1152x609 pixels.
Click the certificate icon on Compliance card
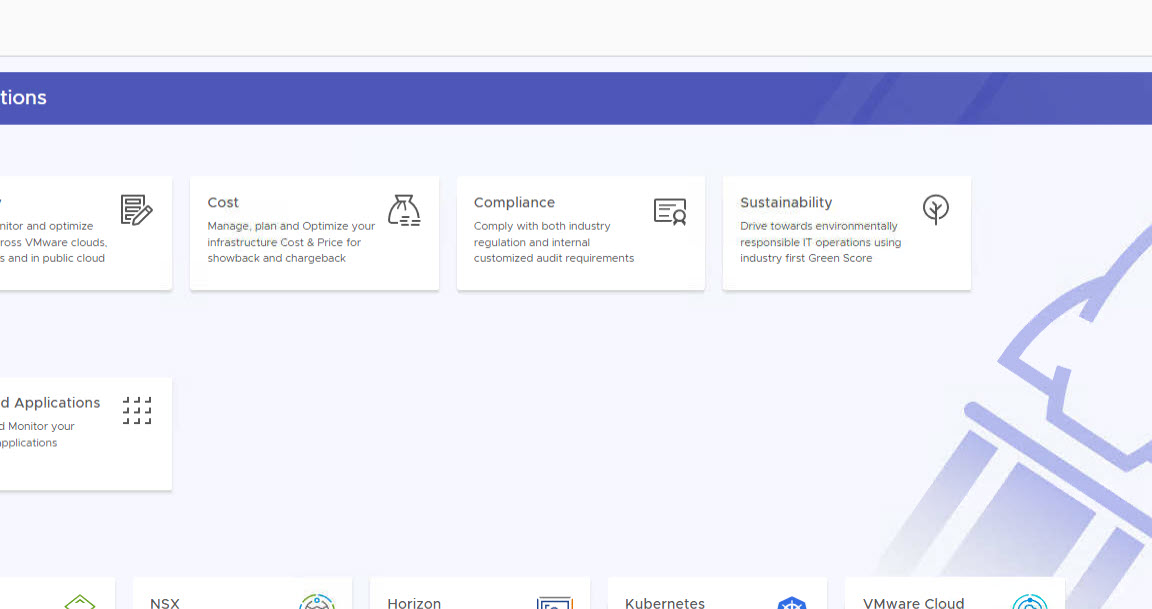(670, 211)
